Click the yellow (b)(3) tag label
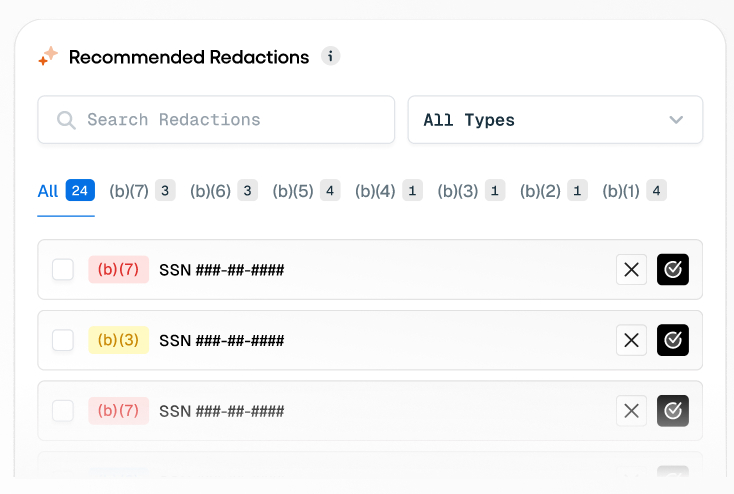This screenshot has height=494, width=734. point(118,340)
